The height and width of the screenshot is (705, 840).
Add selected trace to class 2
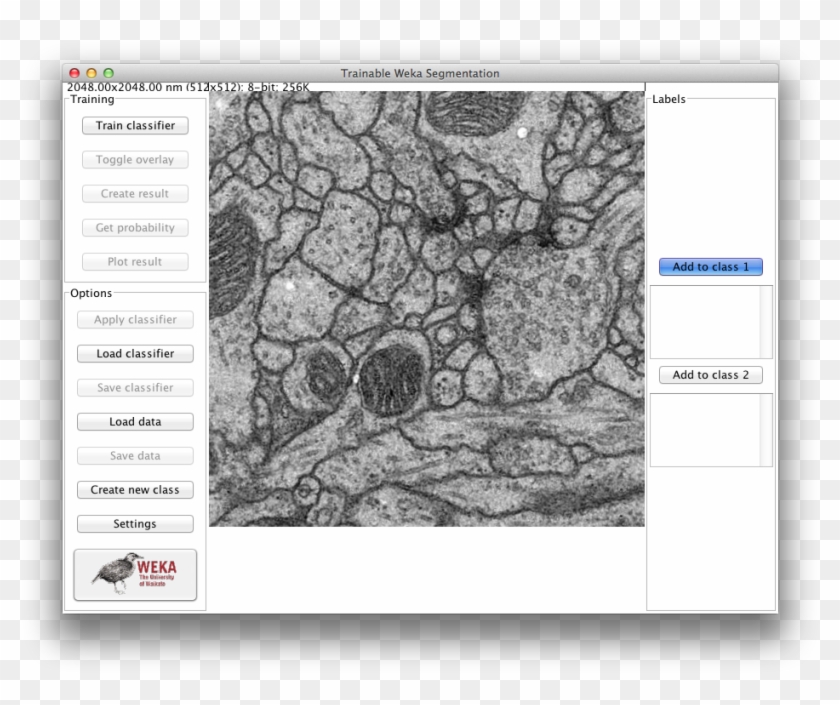[711, 374]
